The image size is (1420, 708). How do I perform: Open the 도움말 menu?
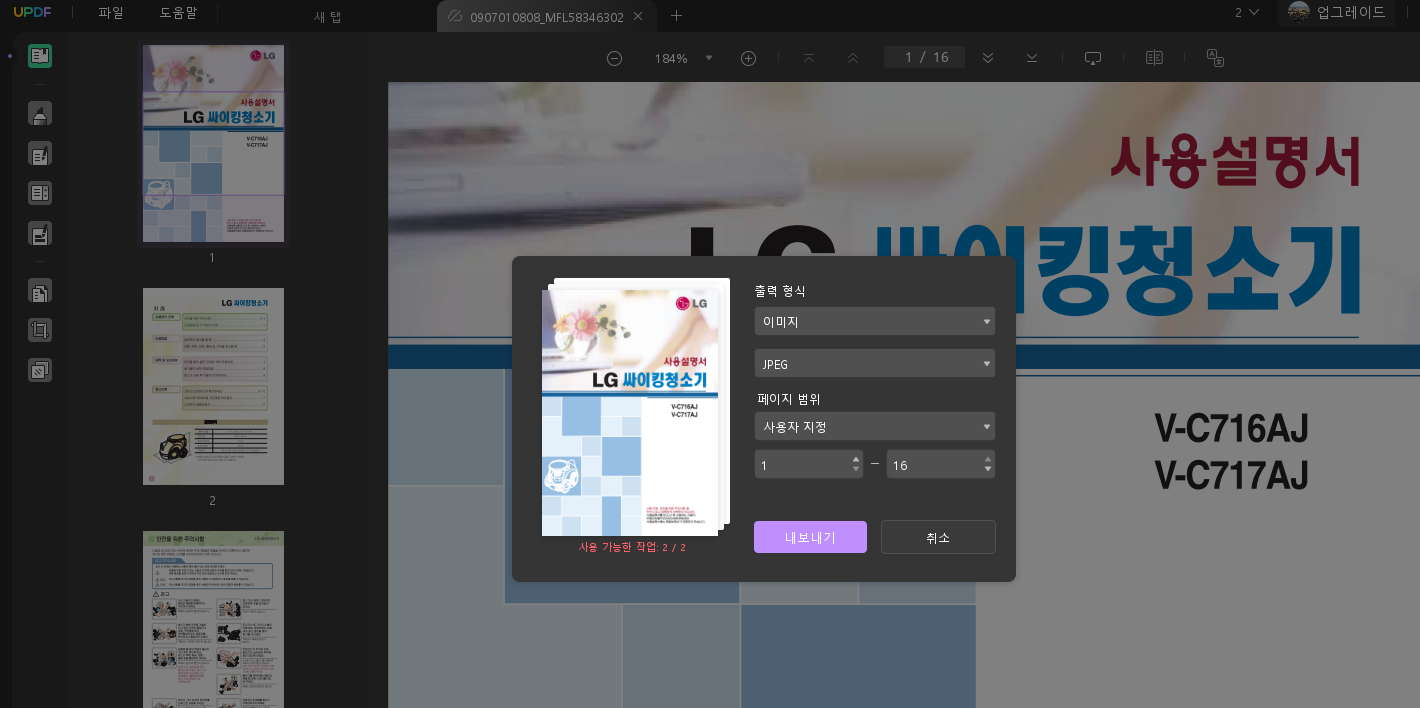tap(178, 13)
